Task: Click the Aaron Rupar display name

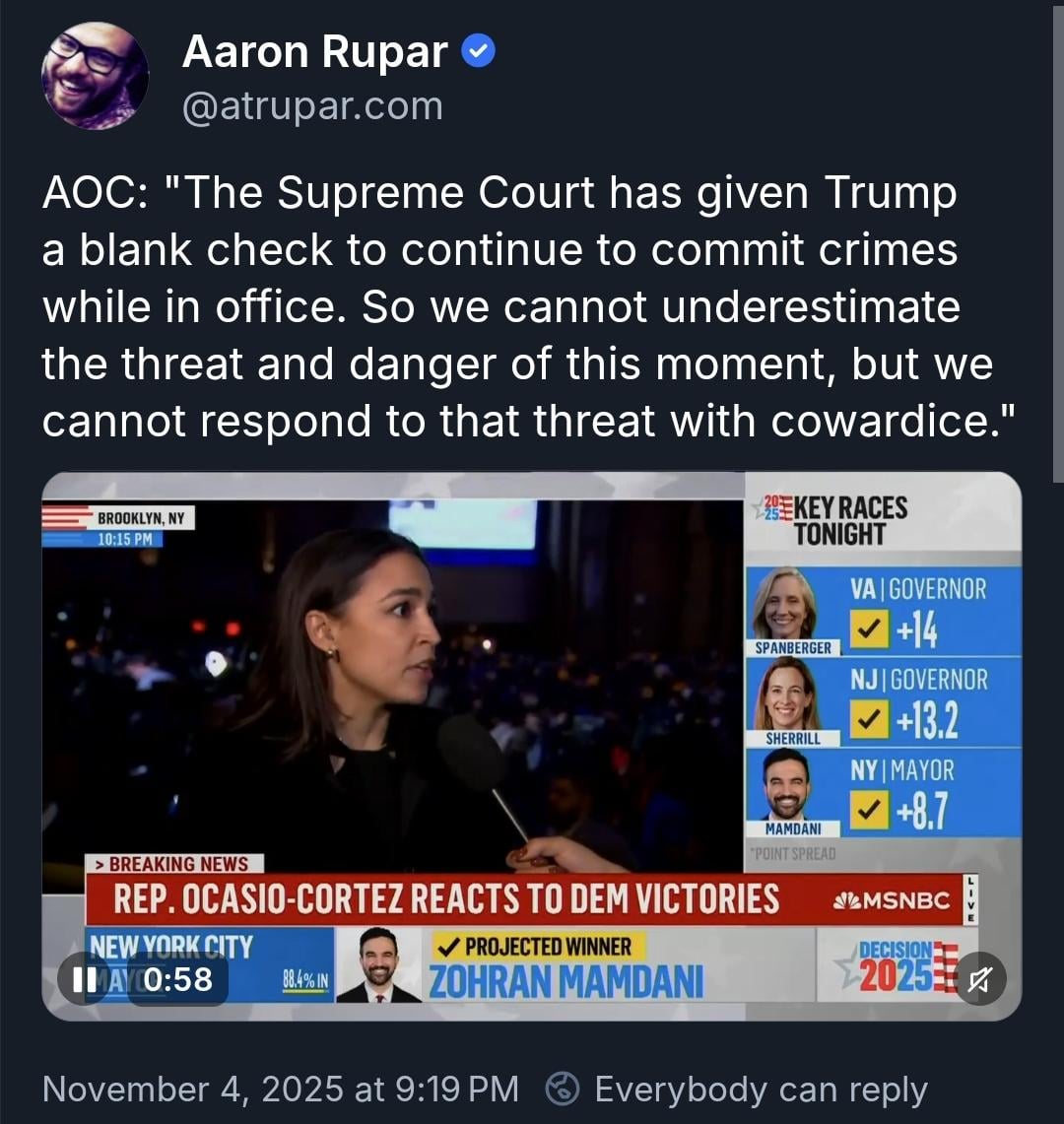Action: pos(315,51)
